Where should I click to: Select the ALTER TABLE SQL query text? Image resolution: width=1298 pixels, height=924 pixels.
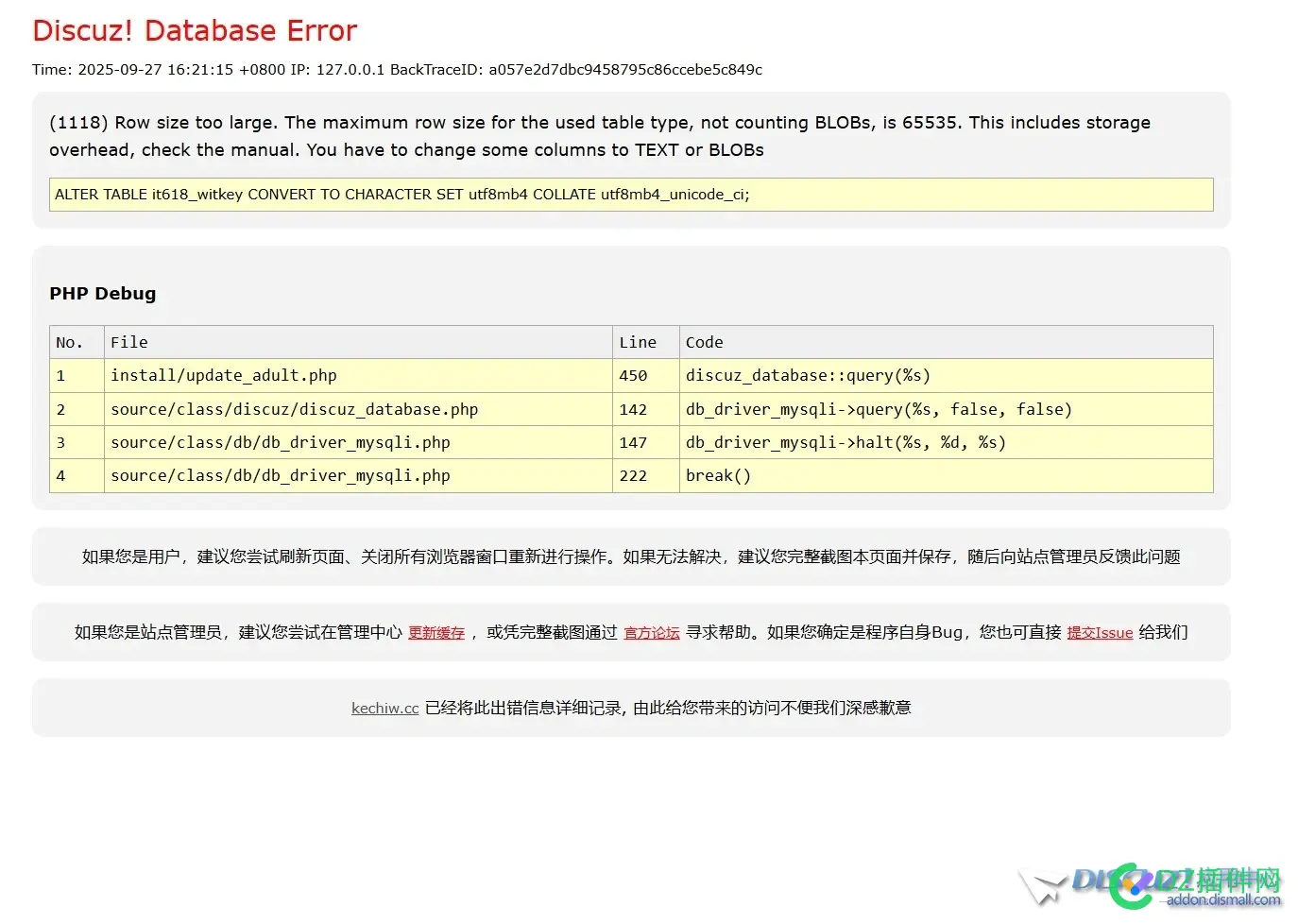(x=401, y=194)
